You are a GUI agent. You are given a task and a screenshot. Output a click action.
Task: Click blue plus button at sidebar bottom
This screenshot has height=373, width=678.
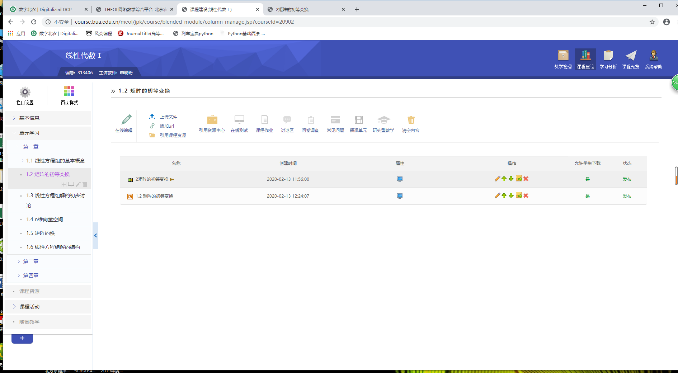(22, 338)
